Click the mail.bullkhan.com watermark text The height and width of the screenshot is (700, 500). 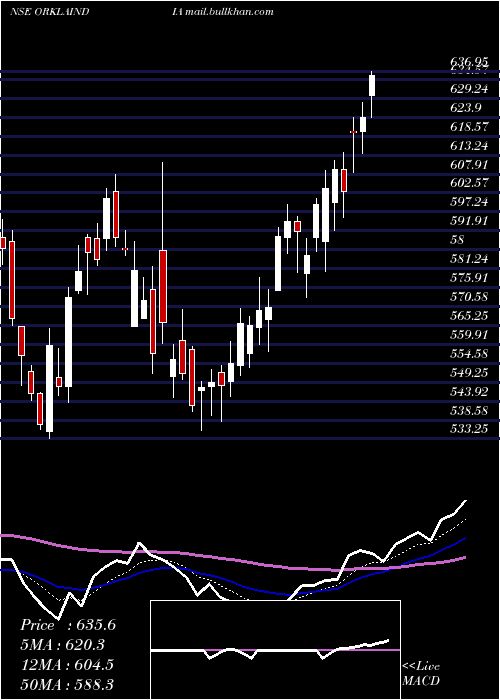tap(229, 12)
